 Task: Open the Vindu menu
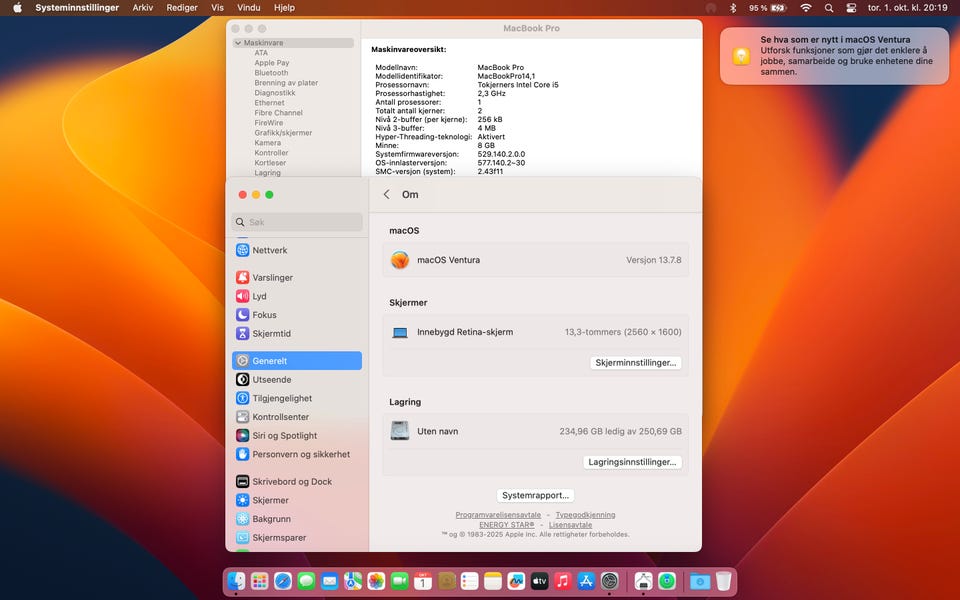(x=249, y=8)
